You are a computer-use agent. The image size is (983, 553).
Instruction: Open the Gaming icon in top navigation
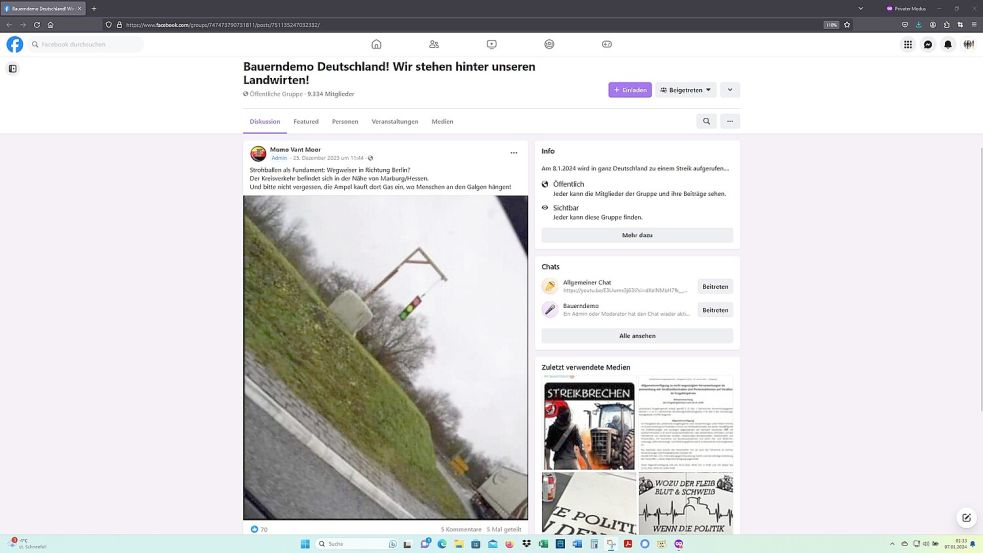point(607,45)
